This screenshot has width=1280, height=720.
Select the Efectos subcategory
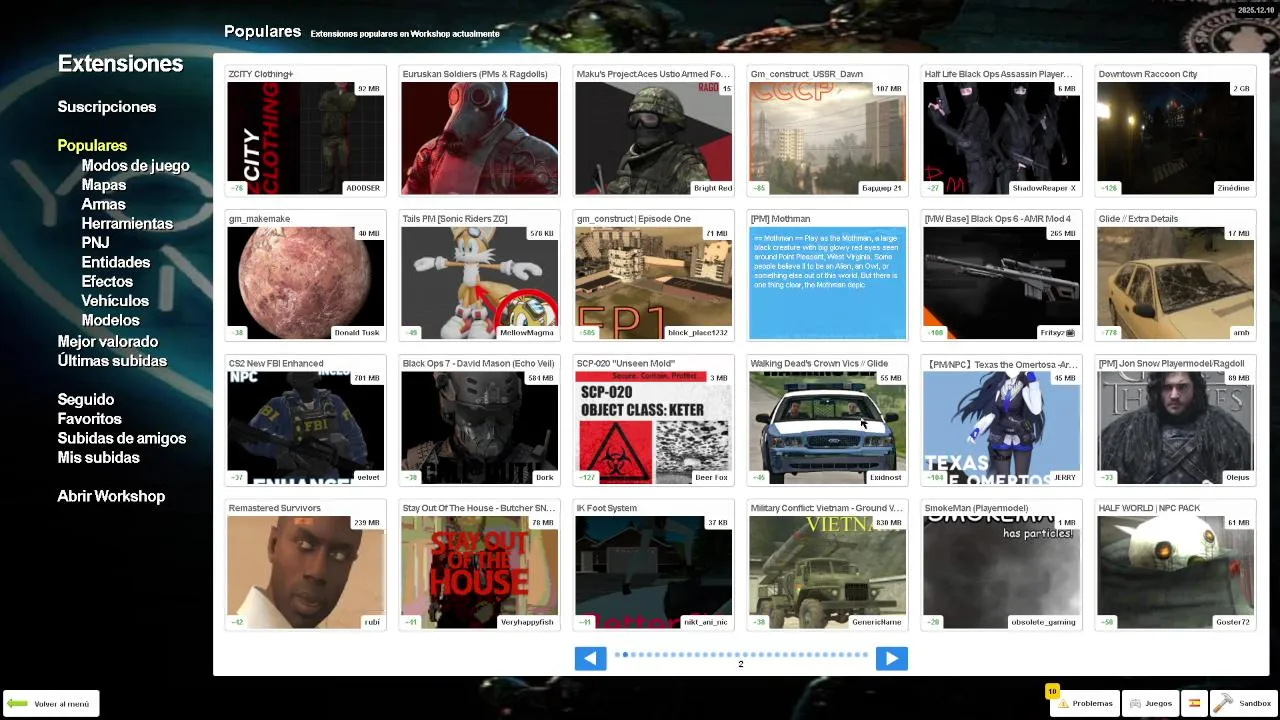(107, 281)
